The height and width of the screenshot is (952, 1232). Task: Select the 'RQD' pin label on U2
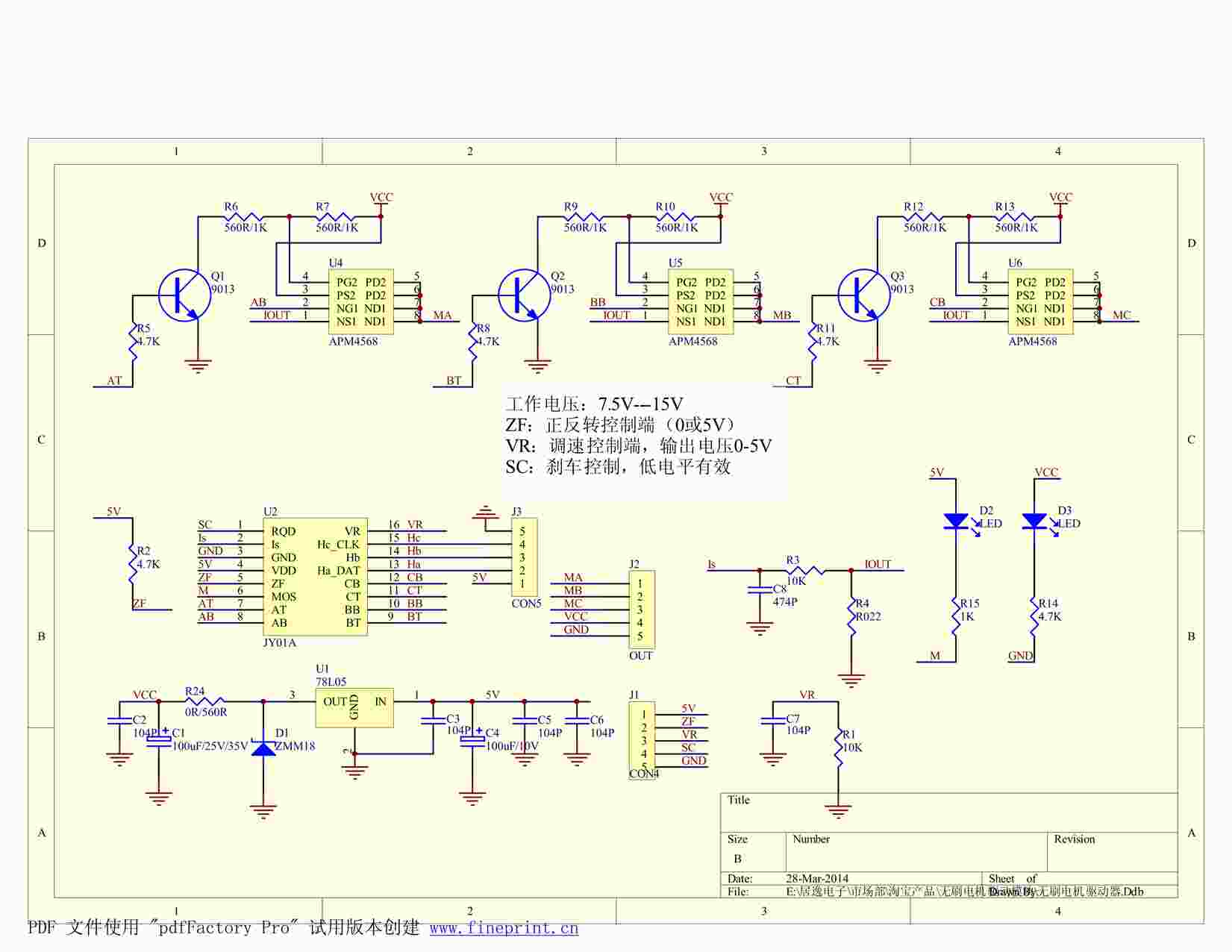tap(284, 531)
